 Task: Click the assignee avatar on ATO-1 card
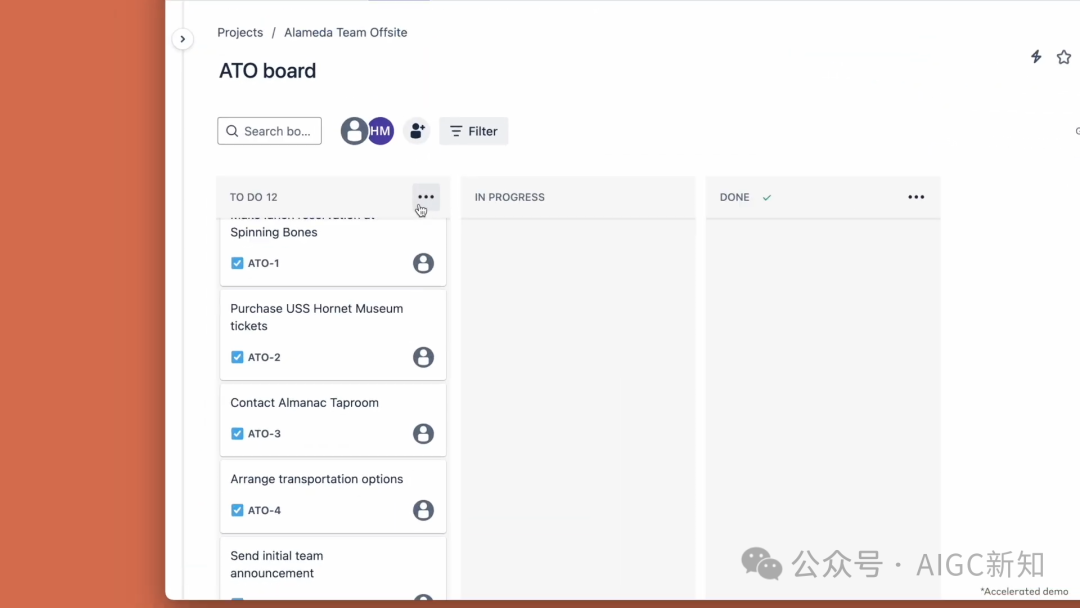coord(424,263)
